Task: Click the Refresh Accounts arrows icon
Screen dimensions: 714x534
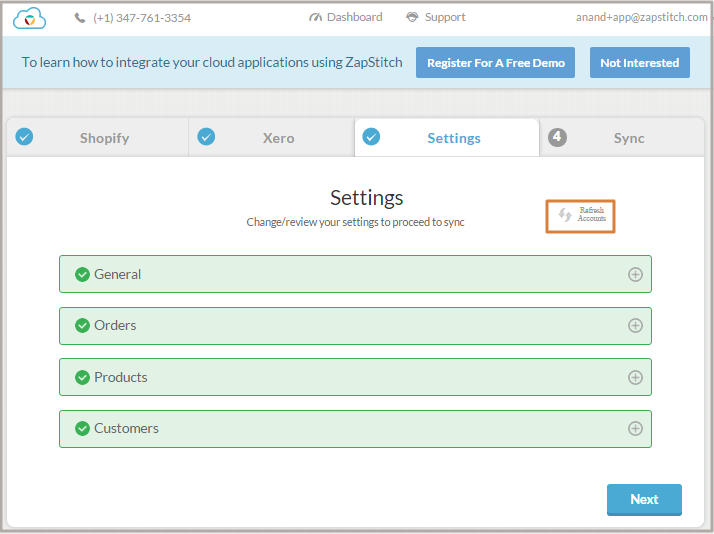Action: (x=565, y=214)
